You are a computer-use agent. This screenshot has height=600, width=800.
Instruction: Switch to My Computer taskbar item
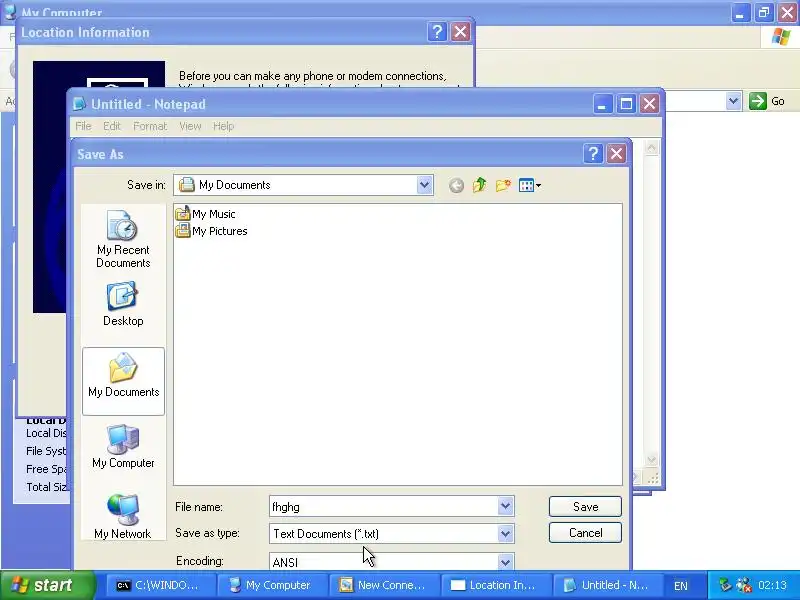click(x=271, y=585)
